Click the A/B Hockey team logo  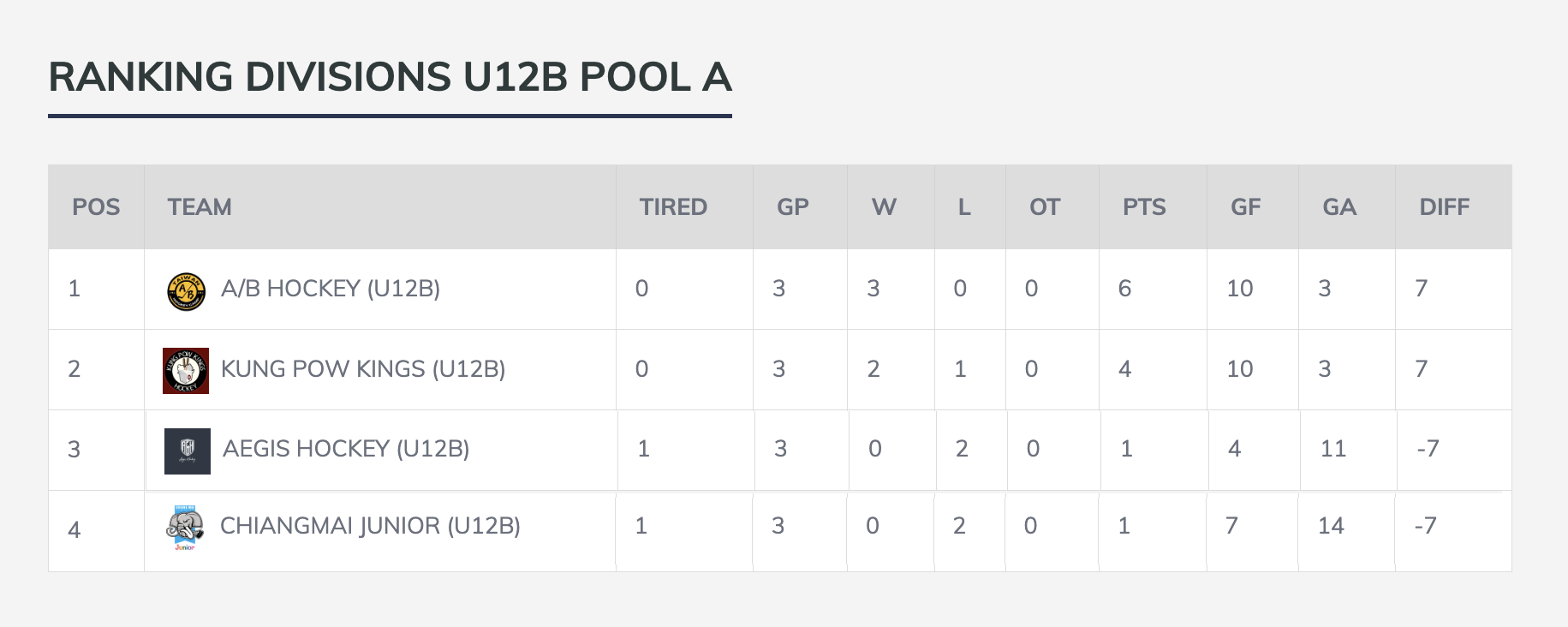point(186,291)
